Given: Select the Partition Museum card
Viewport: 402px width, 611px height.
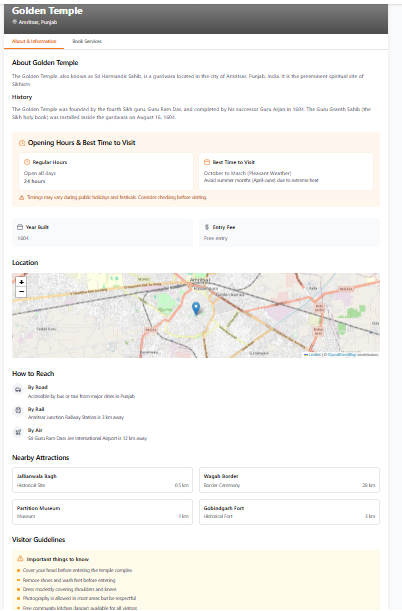Looking at the screenshot, I should (x=102, y=512).
